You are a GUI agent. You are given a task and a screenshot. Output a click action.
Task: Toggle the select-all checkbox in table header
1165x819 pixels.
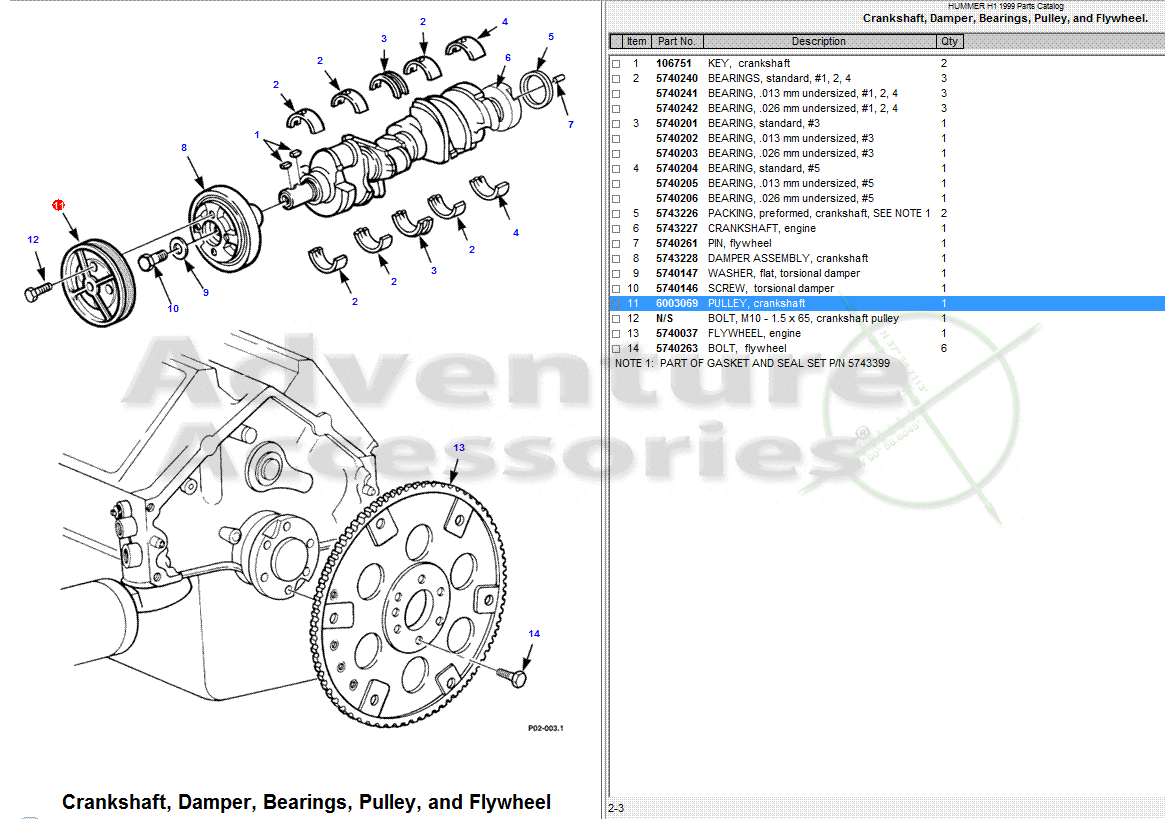click(x=616, y=42)
